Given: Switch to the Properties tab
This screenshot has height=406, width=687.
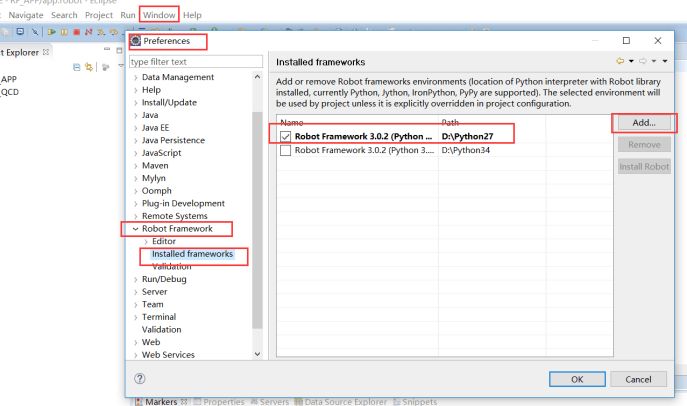Looking at the screenshot, I should coord(219,402).
